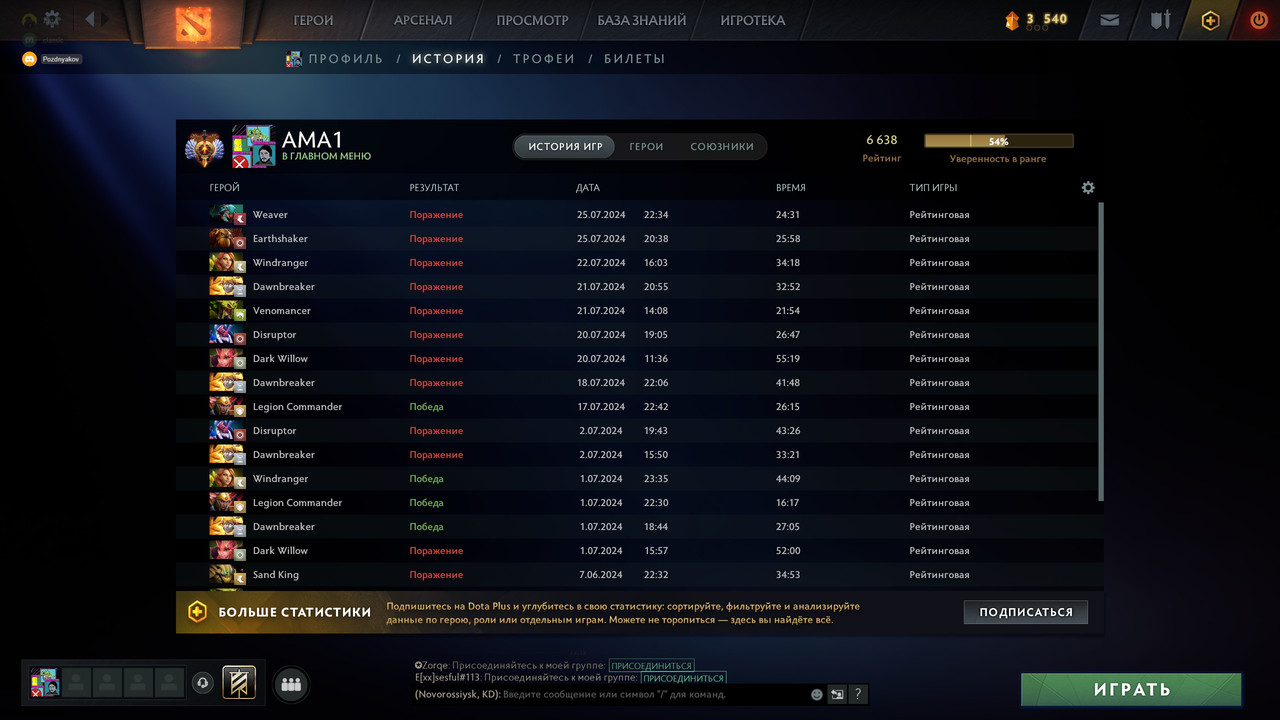Click the rank confidence progress bar

tap(998, 141)
